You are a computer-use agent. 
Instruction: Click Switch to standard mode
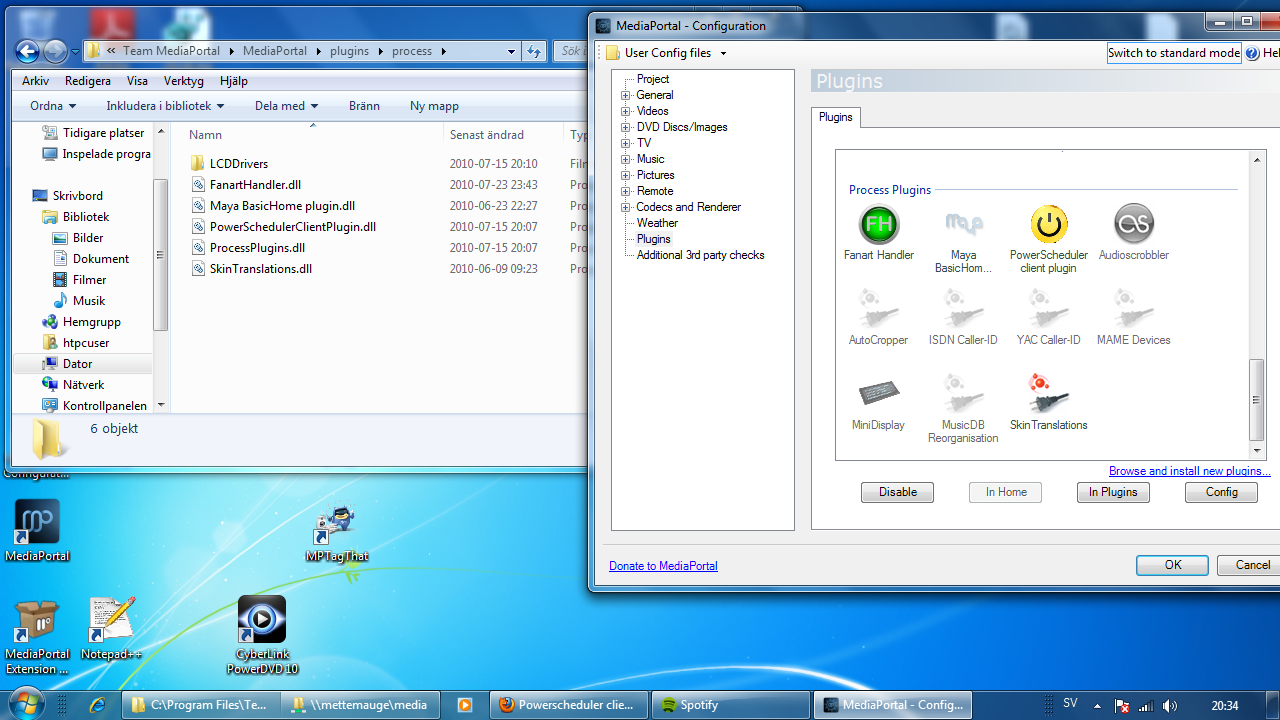click(x=1174, y=53)
